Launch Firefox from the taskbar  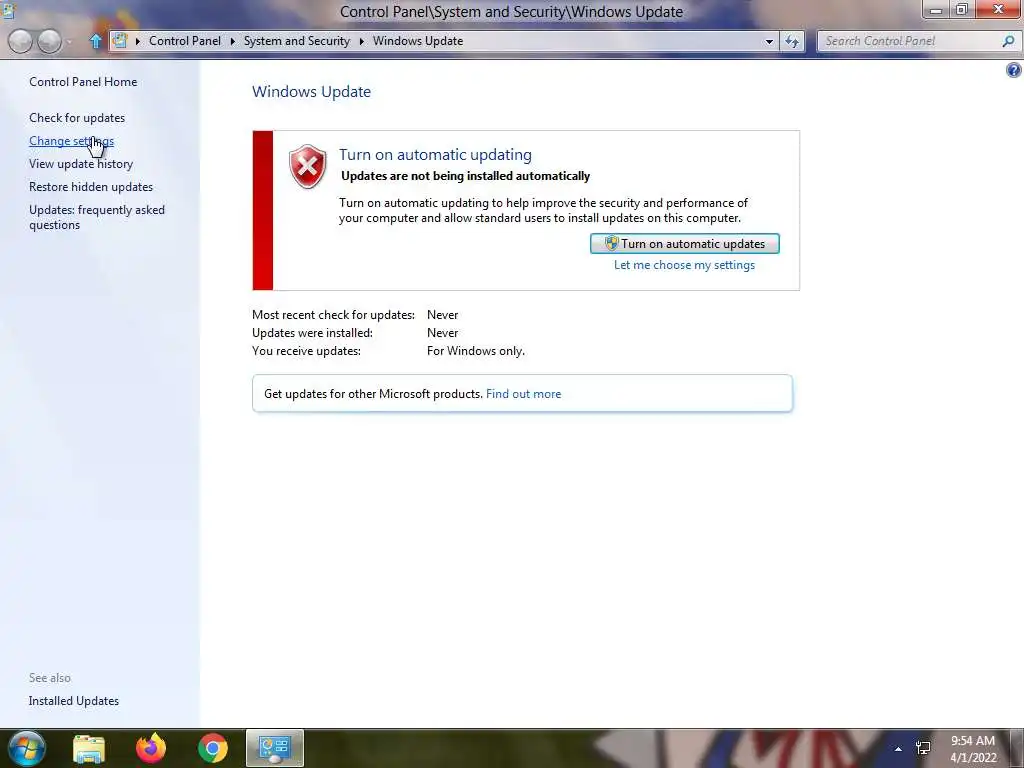(x=151, y=748)
